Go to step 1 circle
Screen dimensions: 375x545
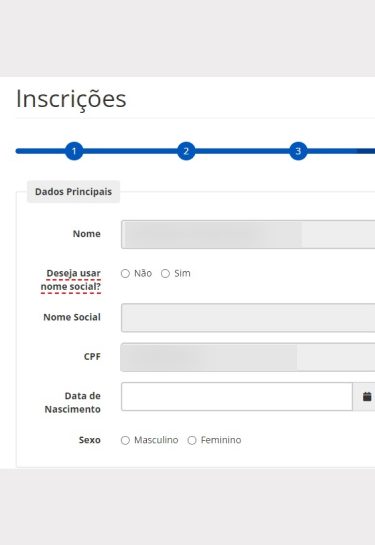pyautogui.click(x=74, y=151)
